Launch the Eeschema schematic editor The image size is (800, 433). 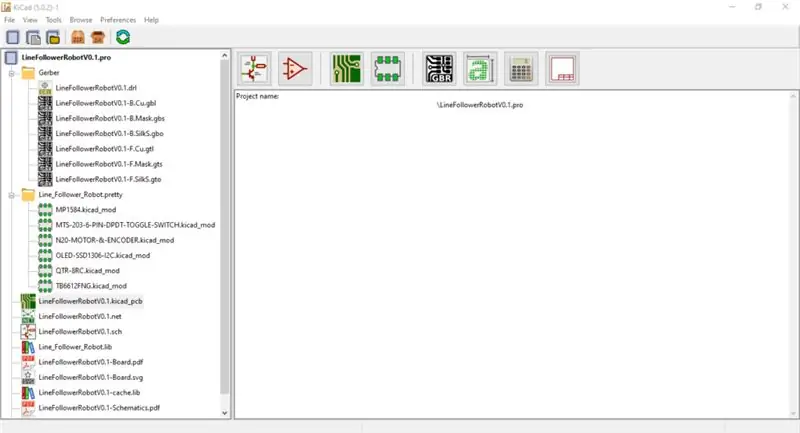coord(254,69)
